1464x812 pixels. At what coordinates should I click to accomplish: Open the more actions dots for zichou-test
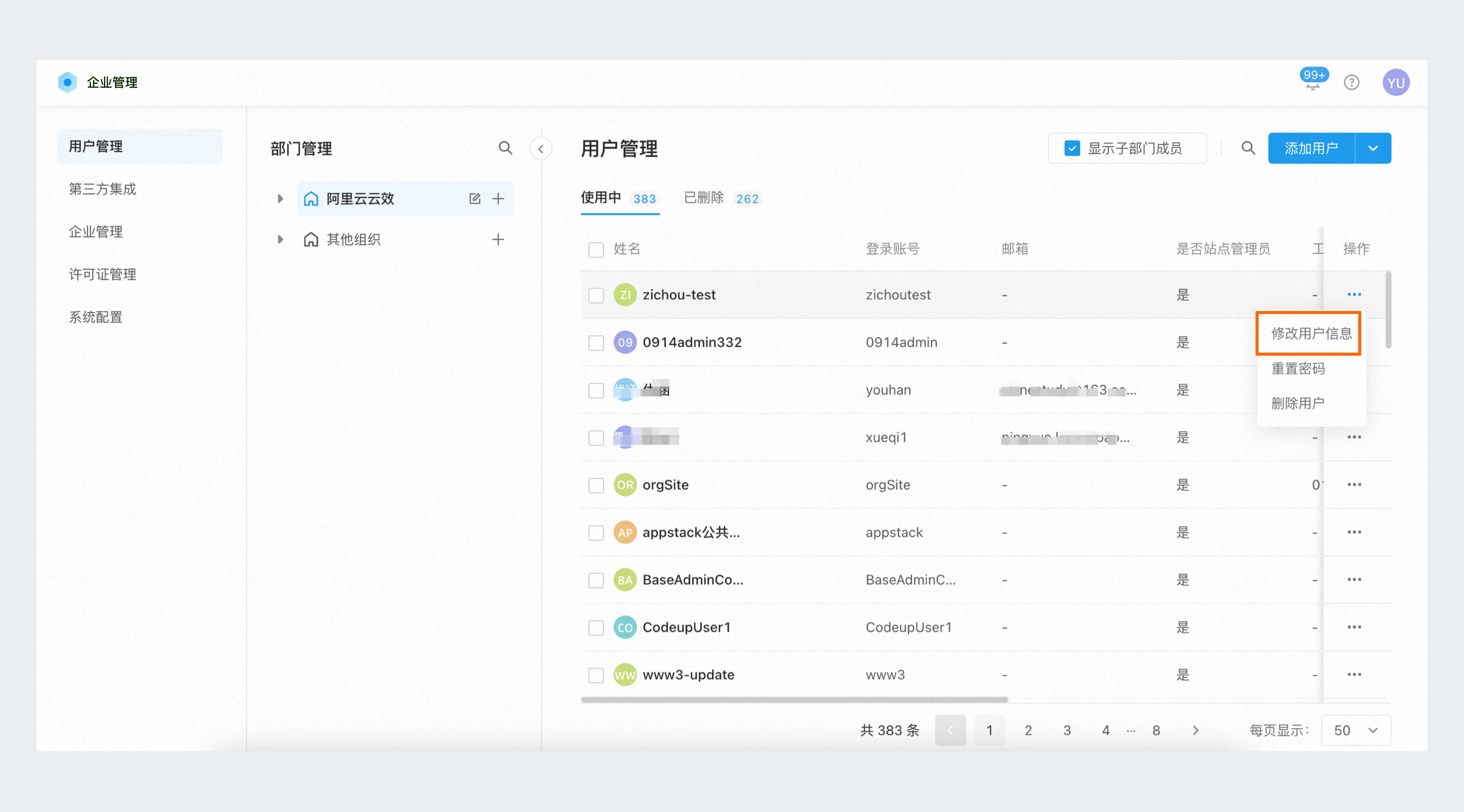click(1354, 294)
